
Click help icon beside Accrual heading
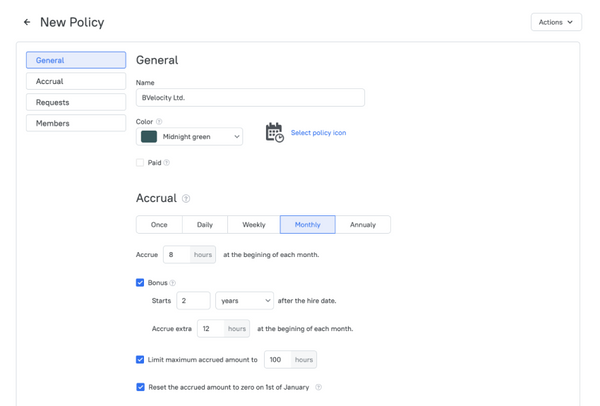(x=186, y=199)
